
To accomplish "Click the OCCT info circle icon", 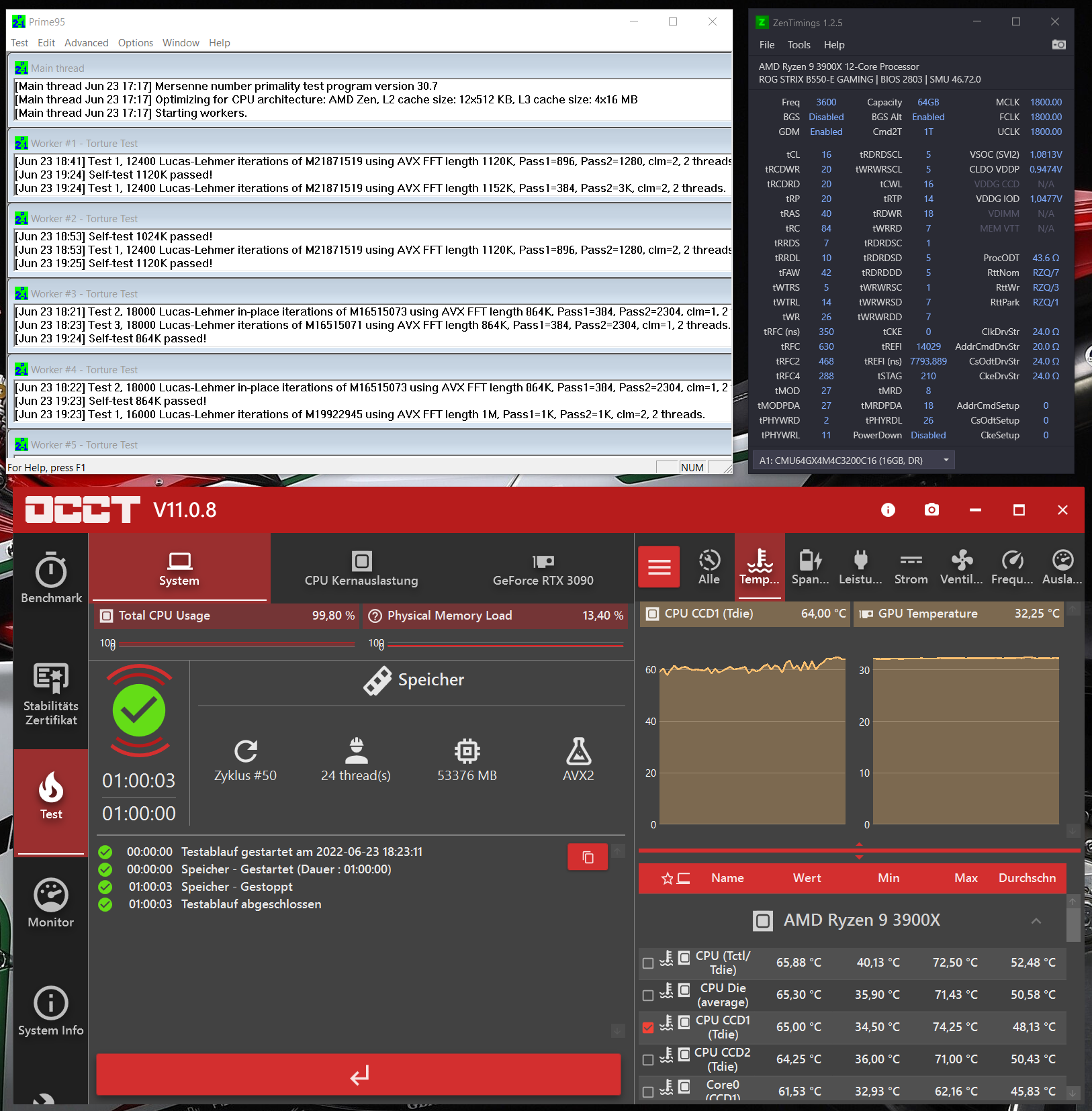I will click(x=888, y=510).
